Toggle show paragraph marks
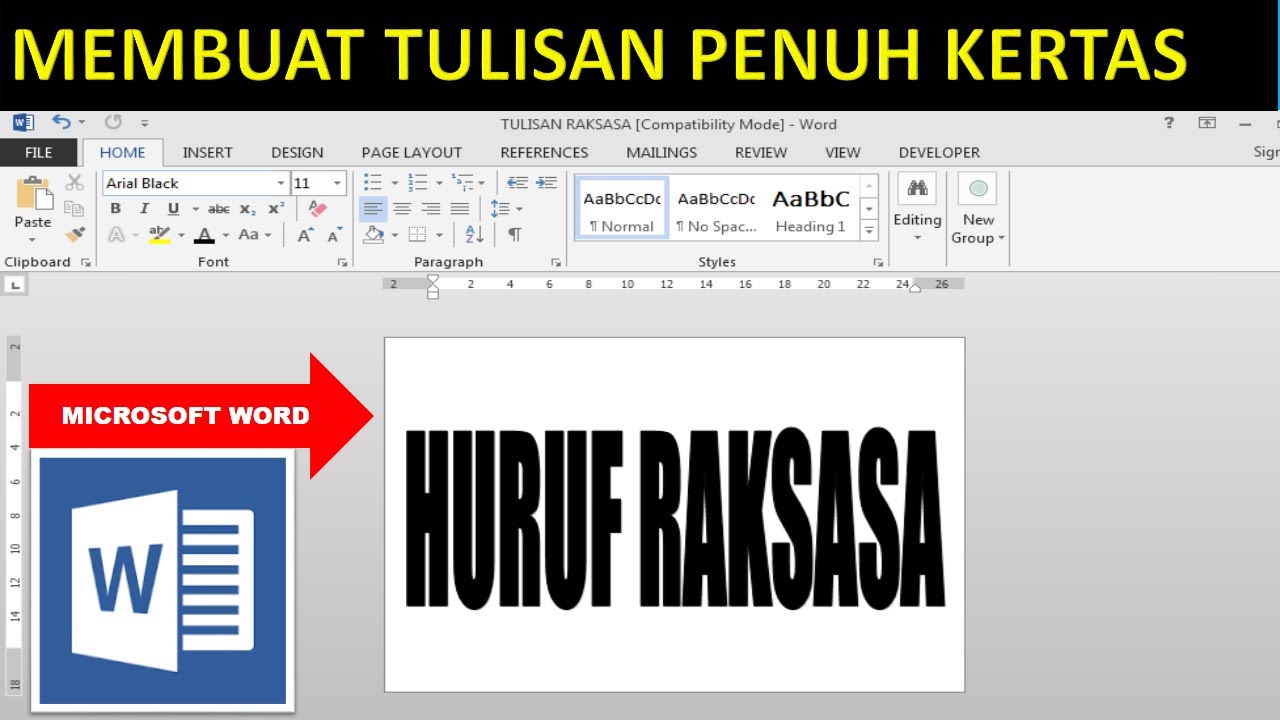The width and height of the screenshot is (1280, 720). (x=514, y=235)
